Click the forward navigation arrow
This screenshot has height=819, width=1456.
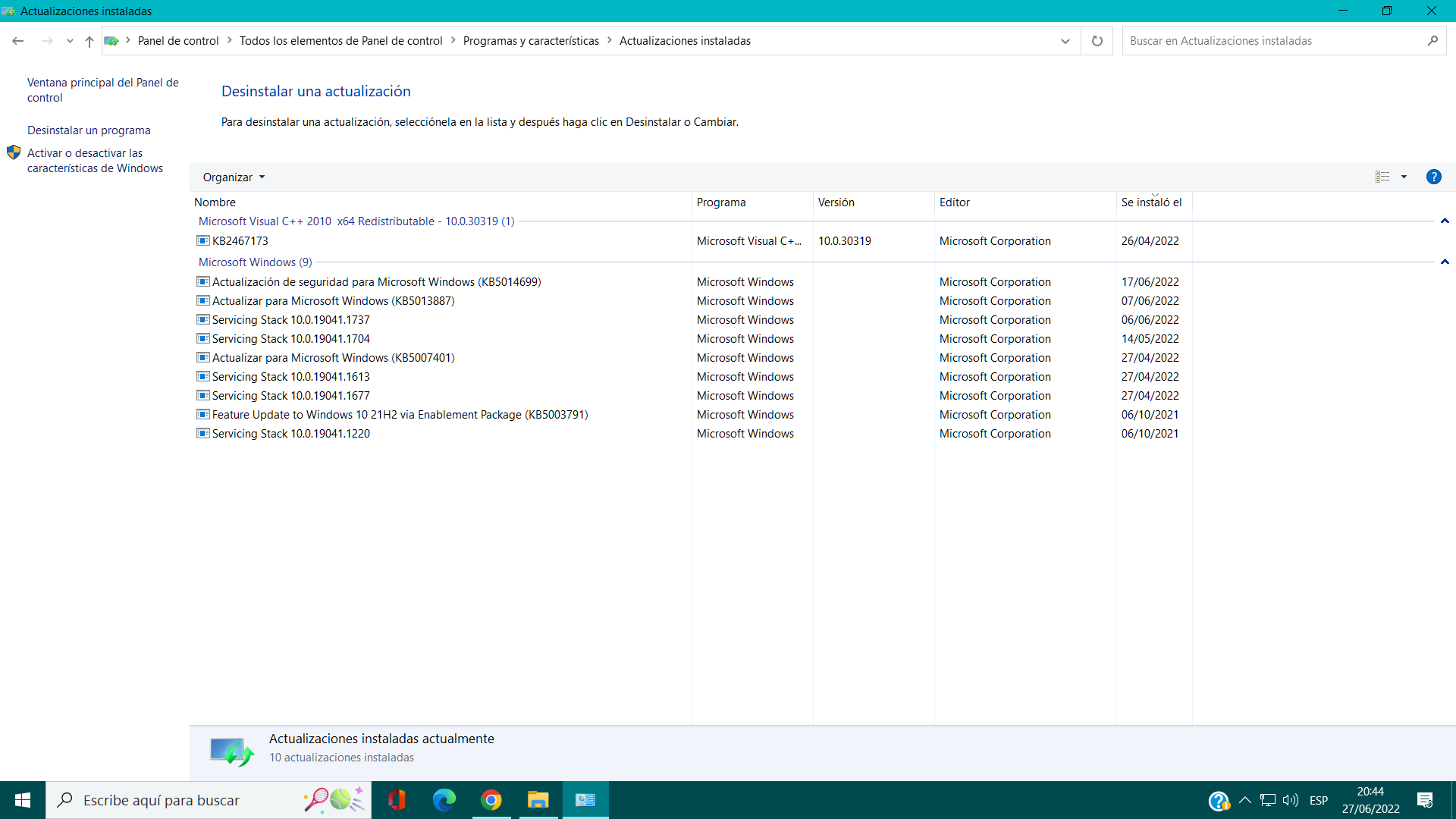[47, 41]
